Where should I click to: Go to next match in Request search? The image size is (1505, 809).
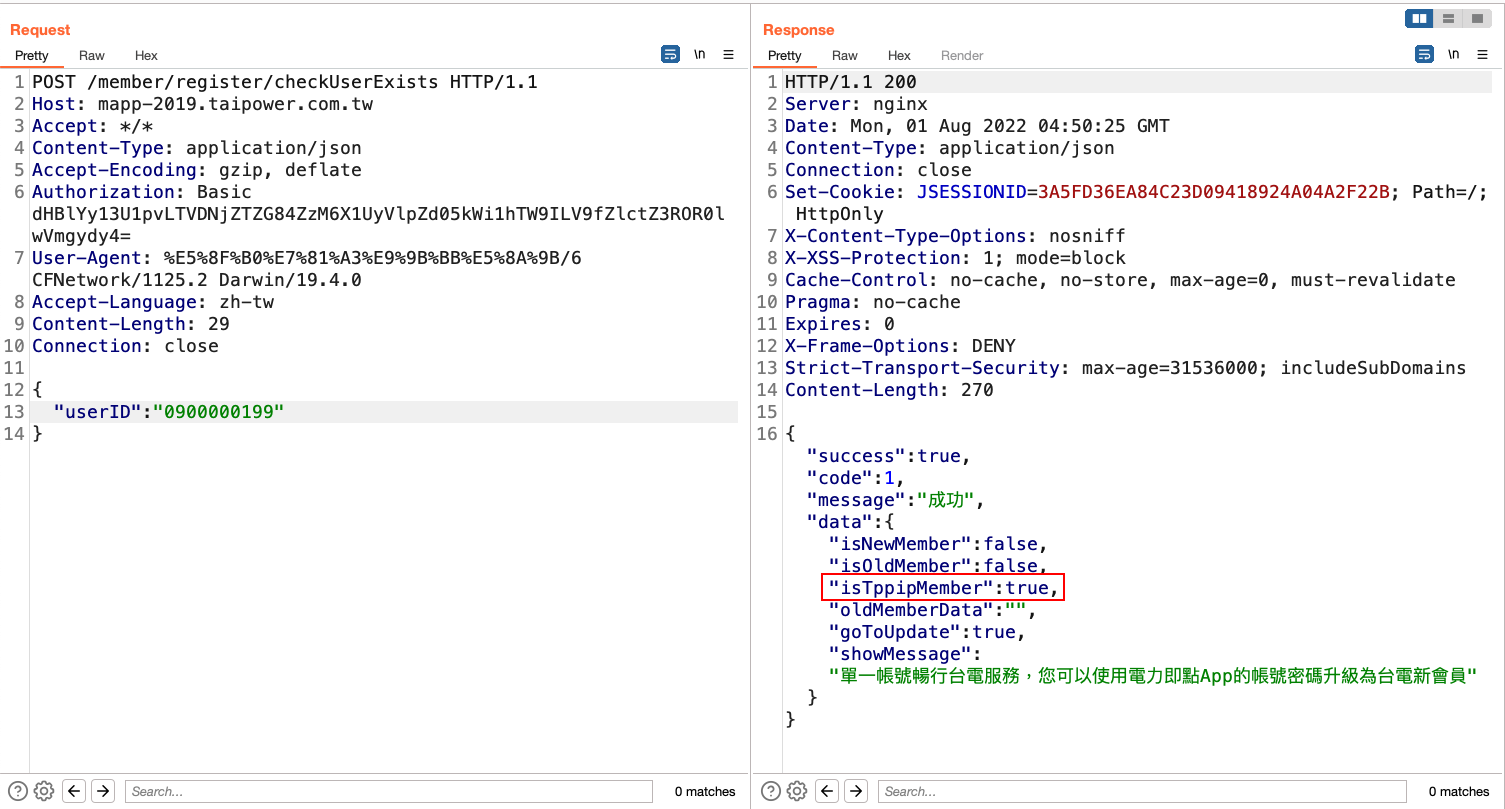click(103, 791)
